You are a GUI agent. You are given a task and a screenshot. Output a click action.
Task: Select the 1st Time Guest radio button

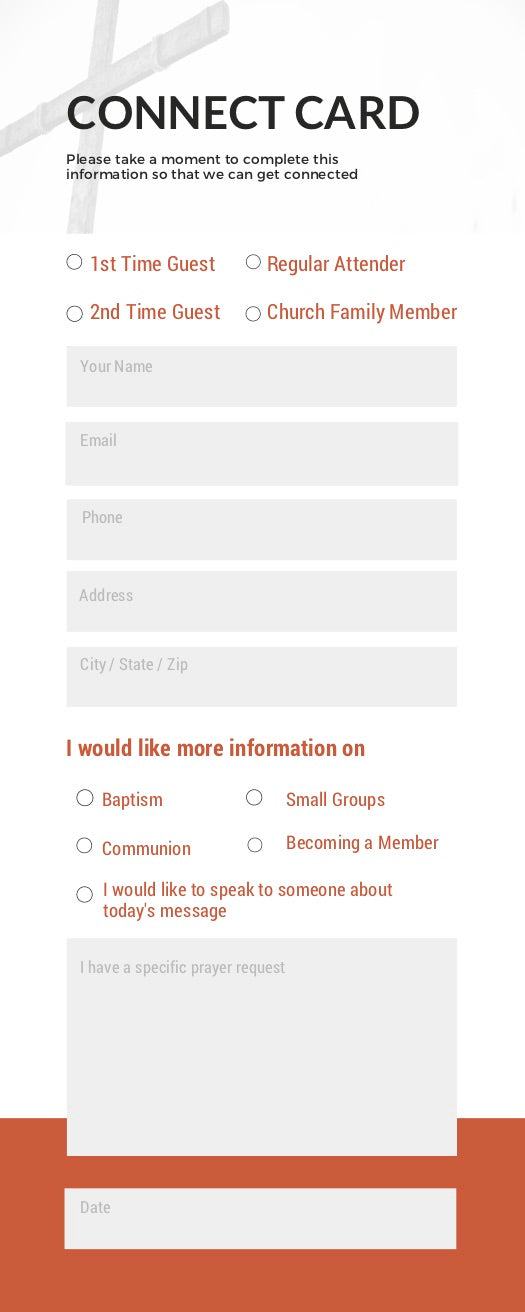pos(74,262)
